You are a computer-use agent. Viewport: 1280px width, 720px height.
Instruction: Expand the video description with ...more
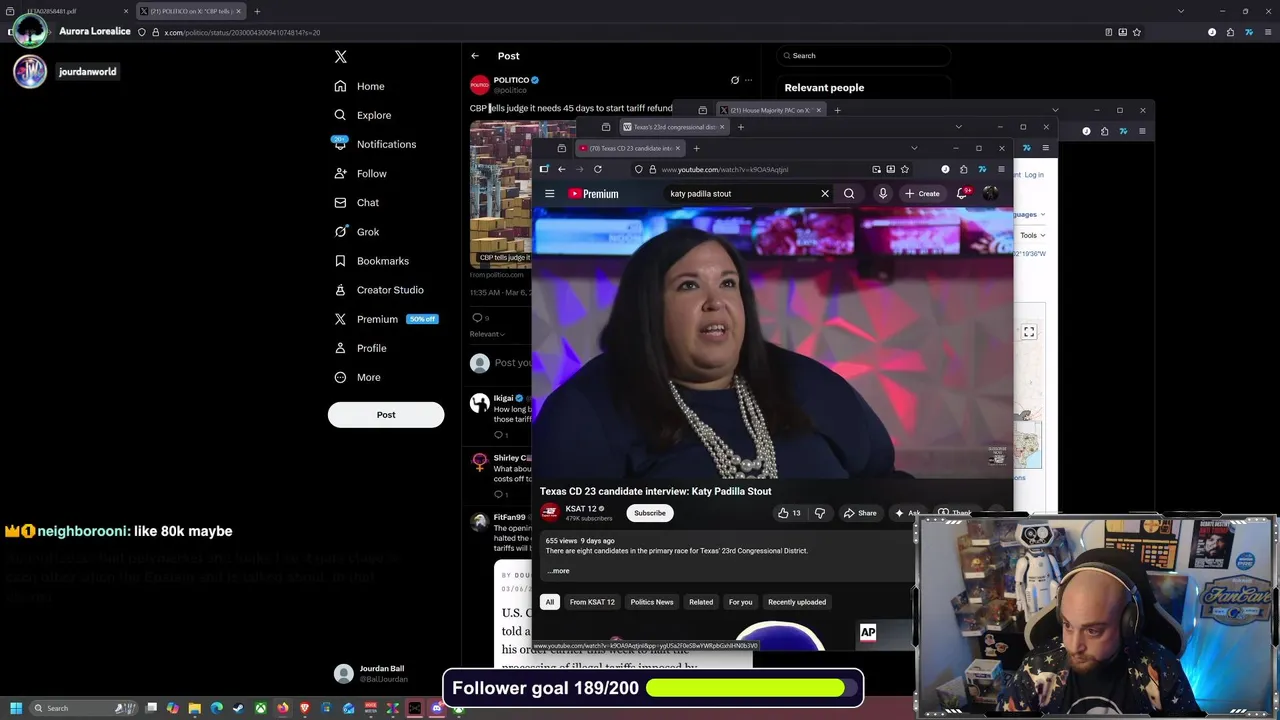coord(558,571)
